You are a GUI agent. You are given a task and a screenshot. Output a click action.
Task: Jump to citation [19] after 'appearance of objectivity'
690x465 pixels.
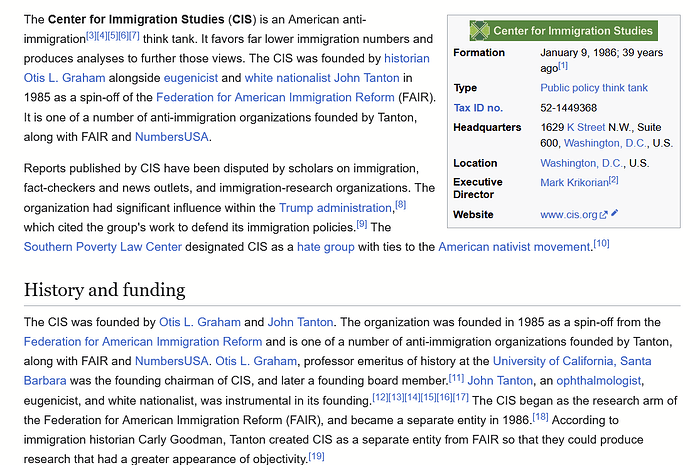tap(316, 456)
